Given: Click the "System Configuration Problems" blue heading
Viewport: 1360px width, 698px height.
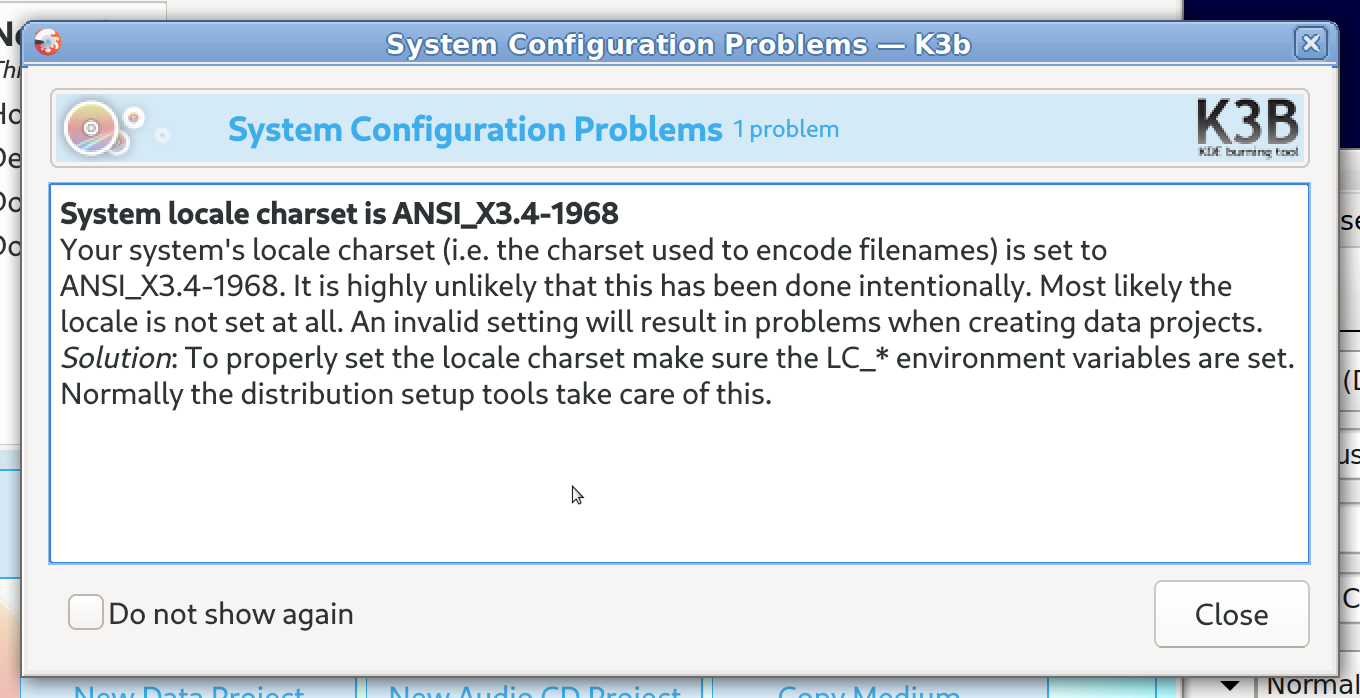Looking at the screenshot, I should click(x=475, y=130).
